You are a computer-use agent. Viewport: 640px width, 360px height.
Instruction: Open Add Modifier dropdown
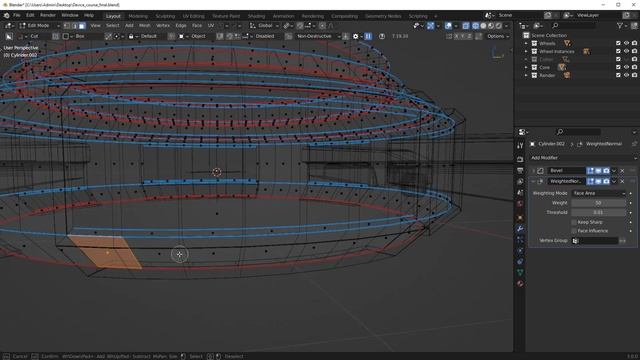(583, 158)
